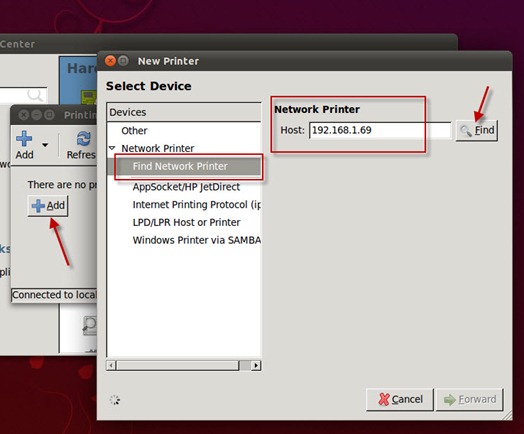This screenshot has width=524, height=434.
Task: Click the Printing window close button
Action: coord(23,115)
